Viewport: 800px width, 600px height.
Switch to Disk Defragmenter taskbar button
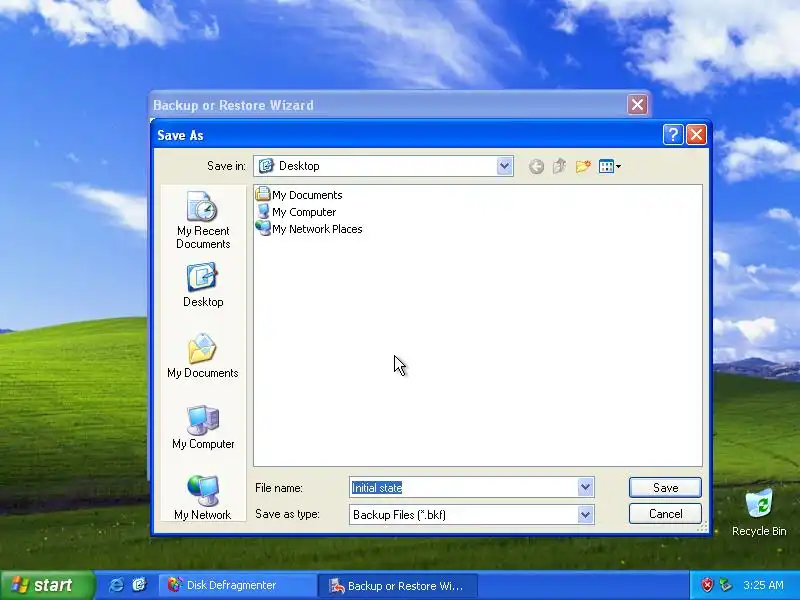[x=237, y=585]
